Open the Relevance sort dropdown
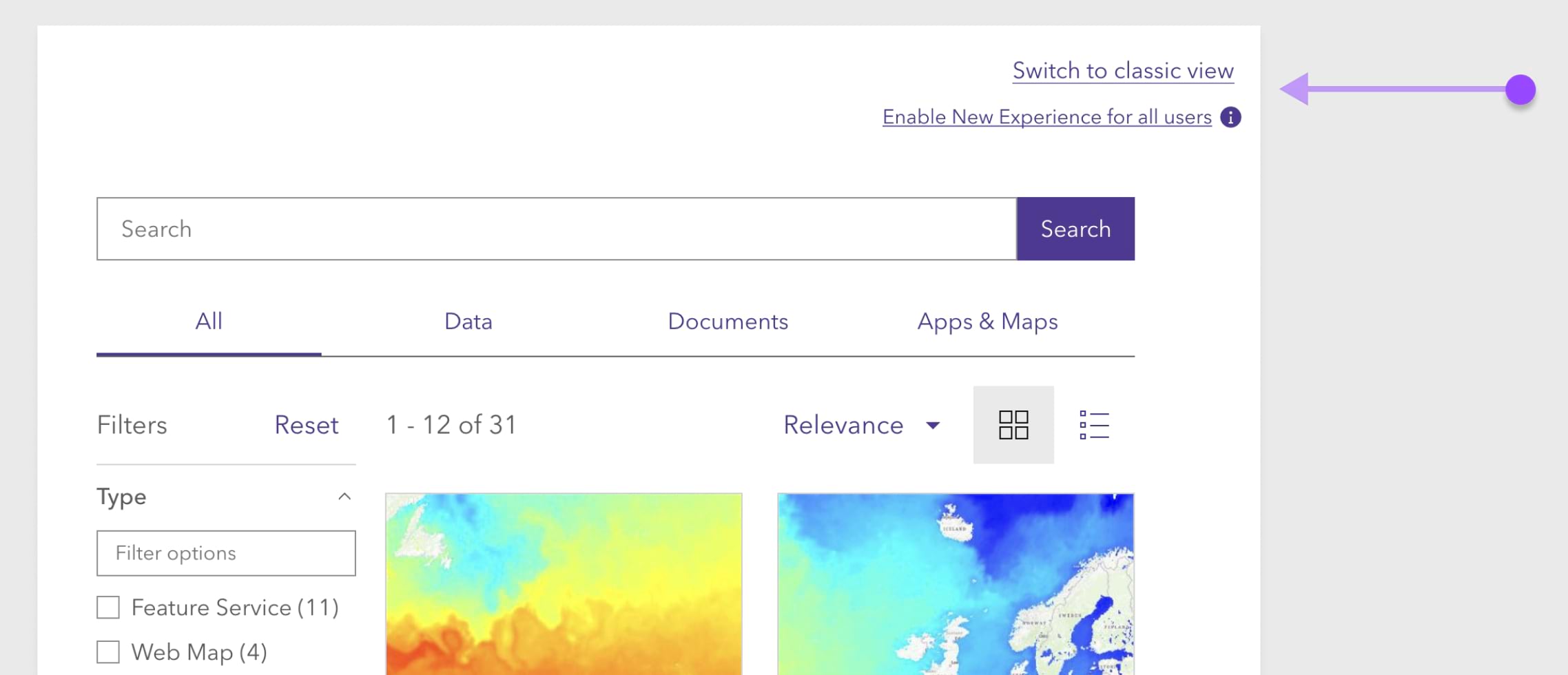 861,425
